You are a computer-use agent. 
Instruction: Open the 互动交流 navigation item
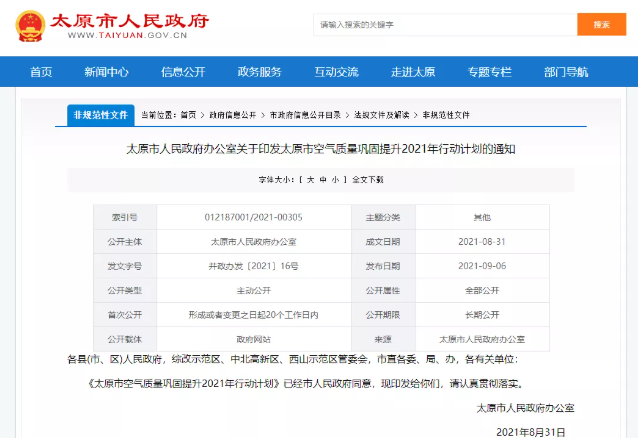click(336, 72)
